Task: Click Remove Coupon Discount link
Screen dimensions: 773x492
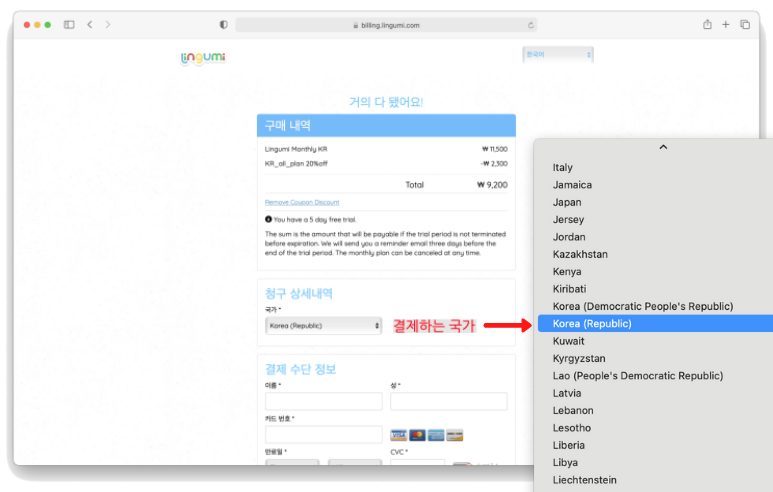Action: [x=302, y=202]
